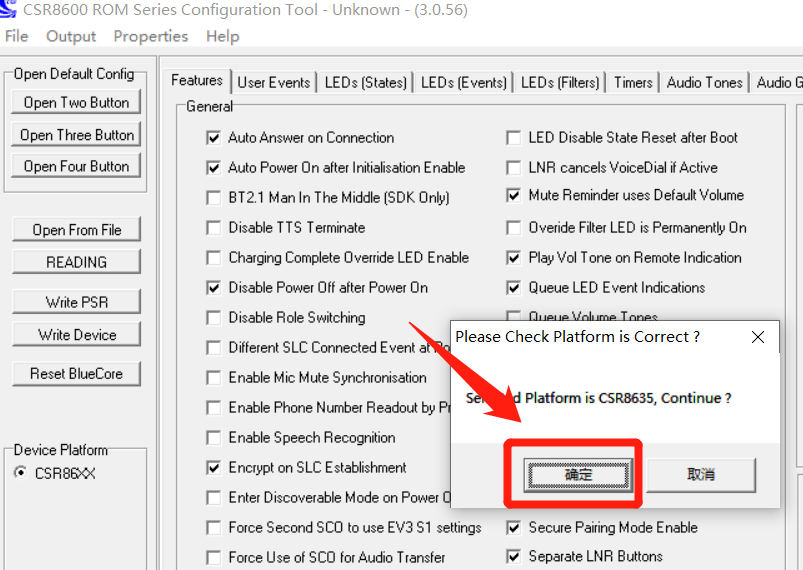Switch to the LEDs (States) tab
The height and width of the screenshot is (570, 803).
(x=366, y=82)
